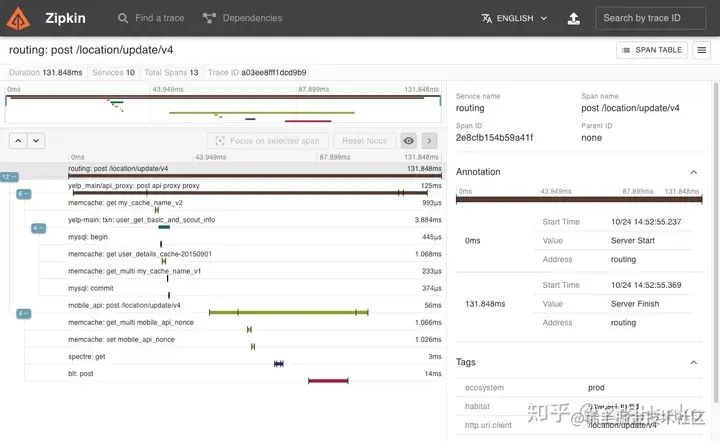Click the Server Start annotation value
Viewport: 720px width, 441px height.
coord(633,241)
